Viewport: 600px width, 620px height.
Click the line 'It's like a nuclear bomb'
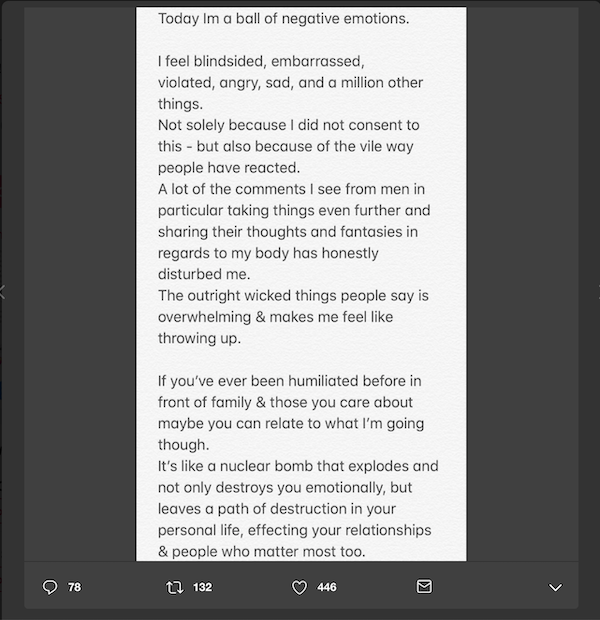tap(298, 466)
